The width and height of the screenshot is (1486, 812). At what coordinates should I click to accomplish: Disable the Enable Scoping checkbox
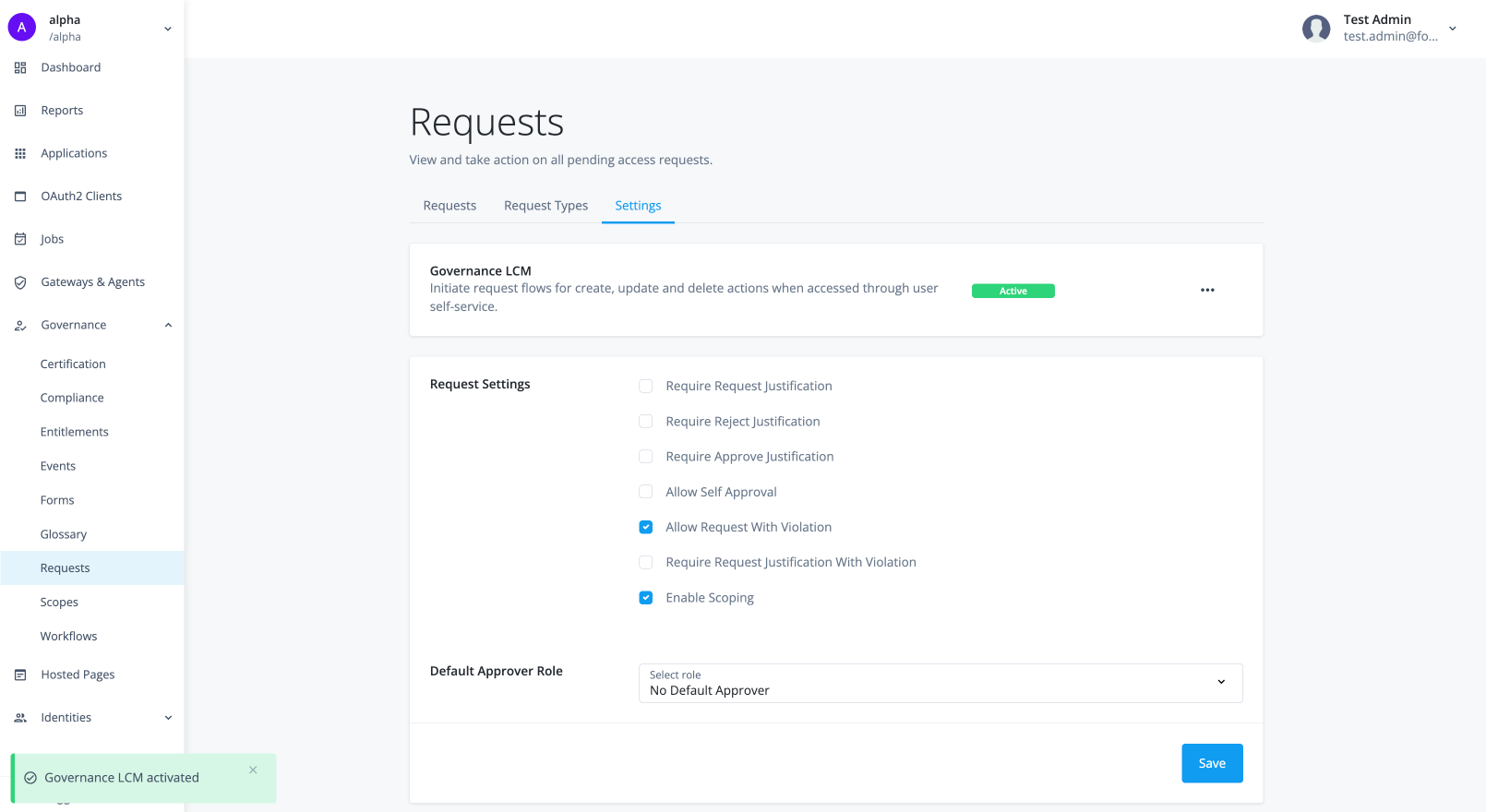pos(646,598)
